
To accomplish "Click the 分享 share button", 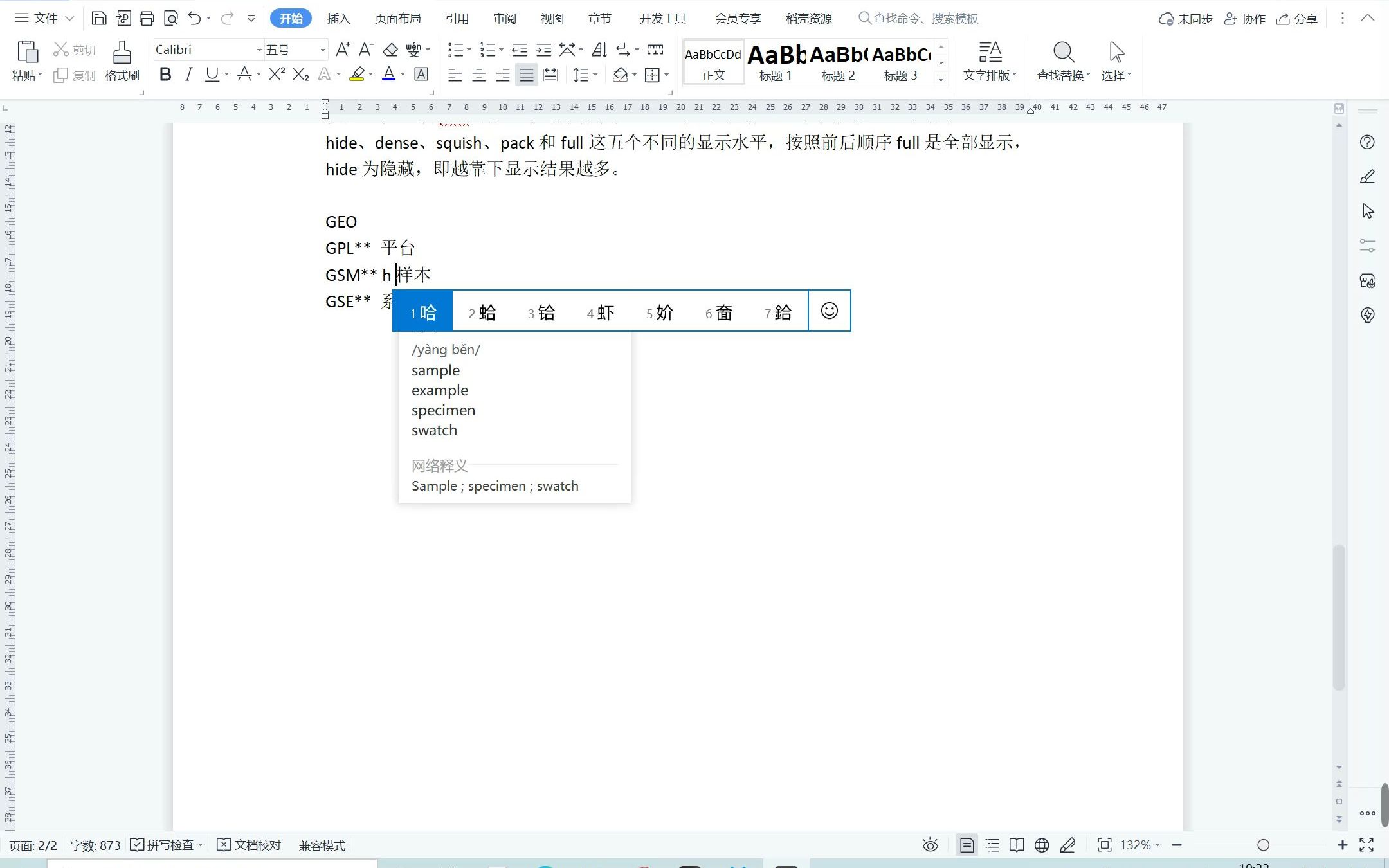I will coord(1297,19).
